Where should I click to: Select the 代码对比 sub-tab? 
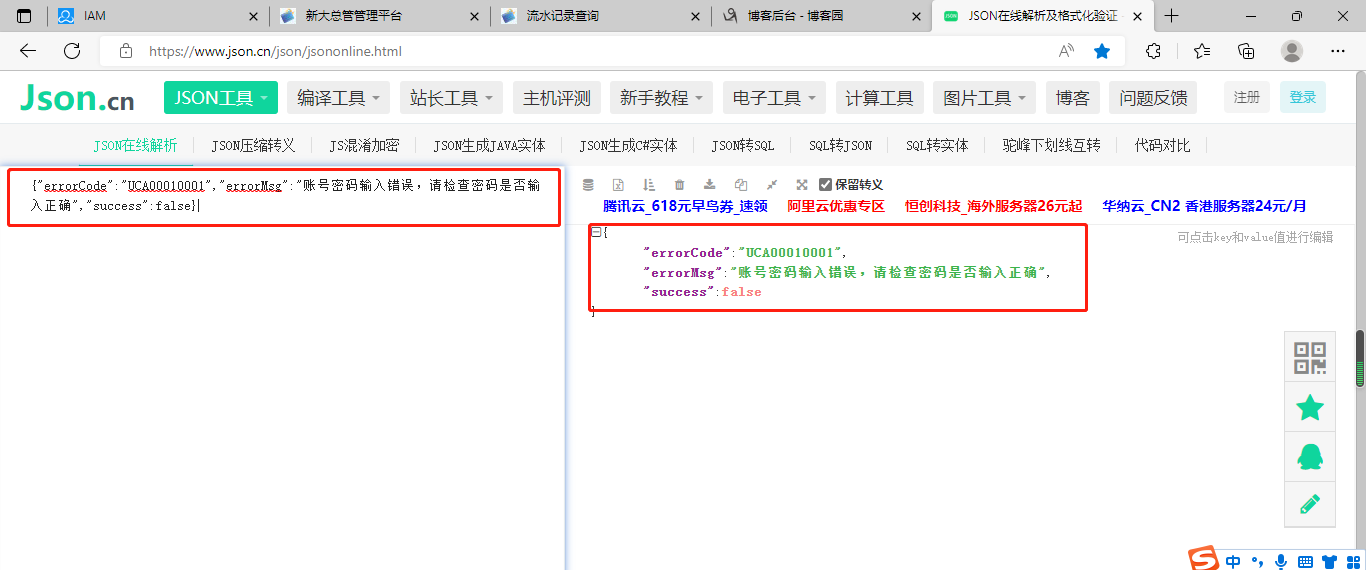[x=1162, y=146]
